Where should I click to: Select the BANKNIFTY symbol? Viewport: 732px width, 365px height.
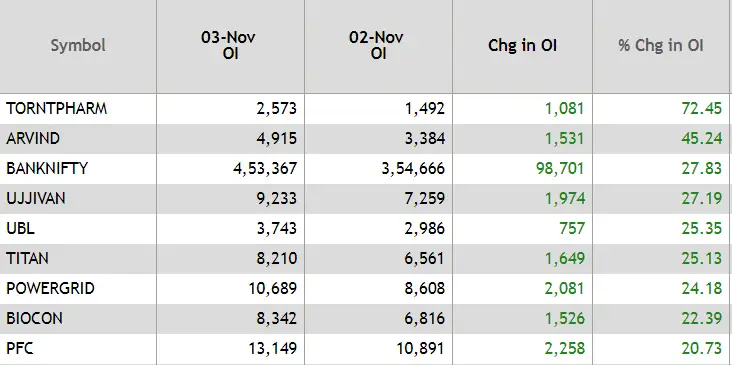pos(47,168)
